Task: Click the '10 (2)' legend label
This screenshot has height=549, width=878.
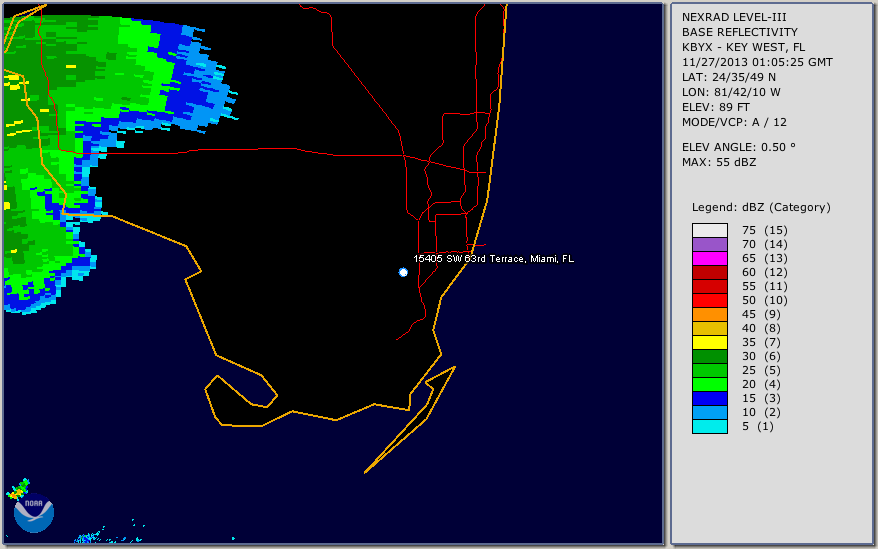Action: [x=762, y=412]
